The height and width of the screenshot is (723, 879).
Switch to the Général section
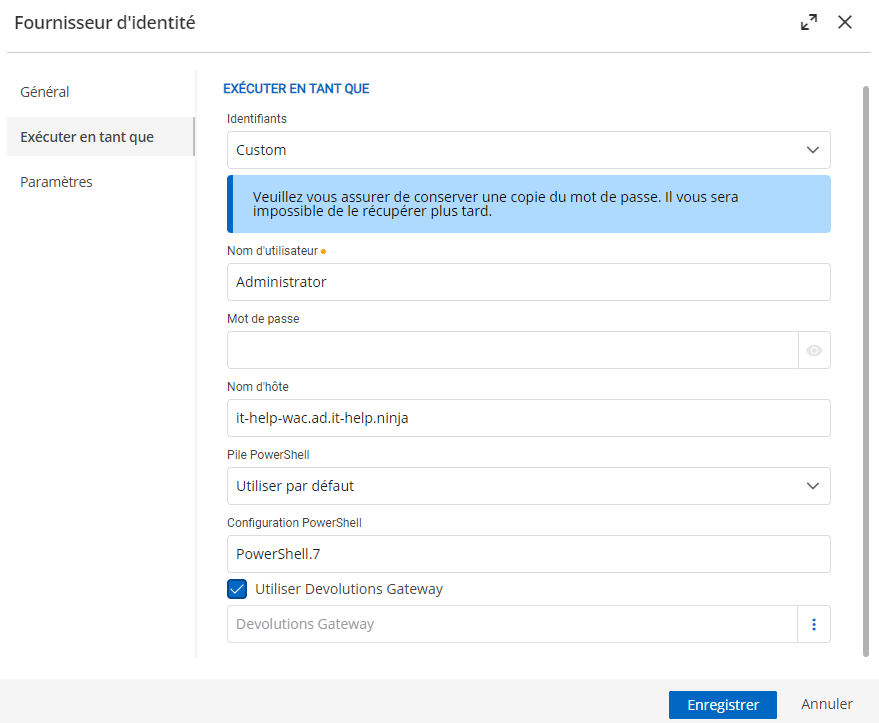point(45,91)
